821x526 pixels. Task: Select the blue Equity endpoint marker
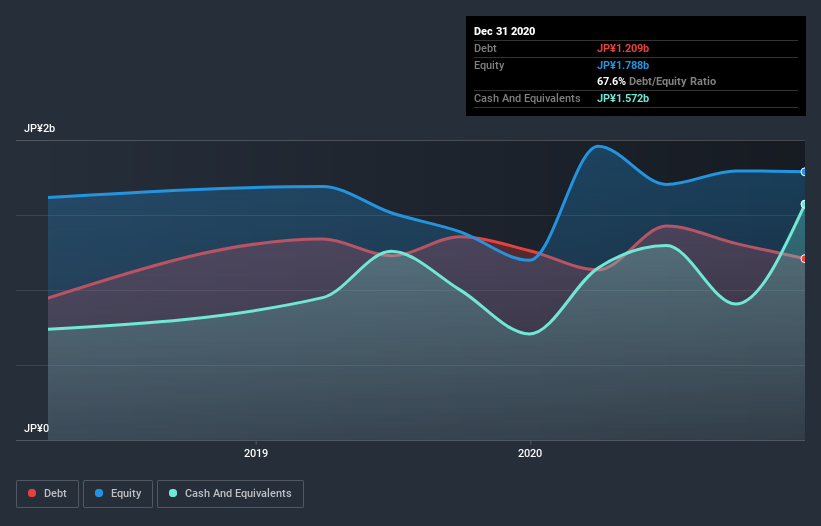point(804,172)
